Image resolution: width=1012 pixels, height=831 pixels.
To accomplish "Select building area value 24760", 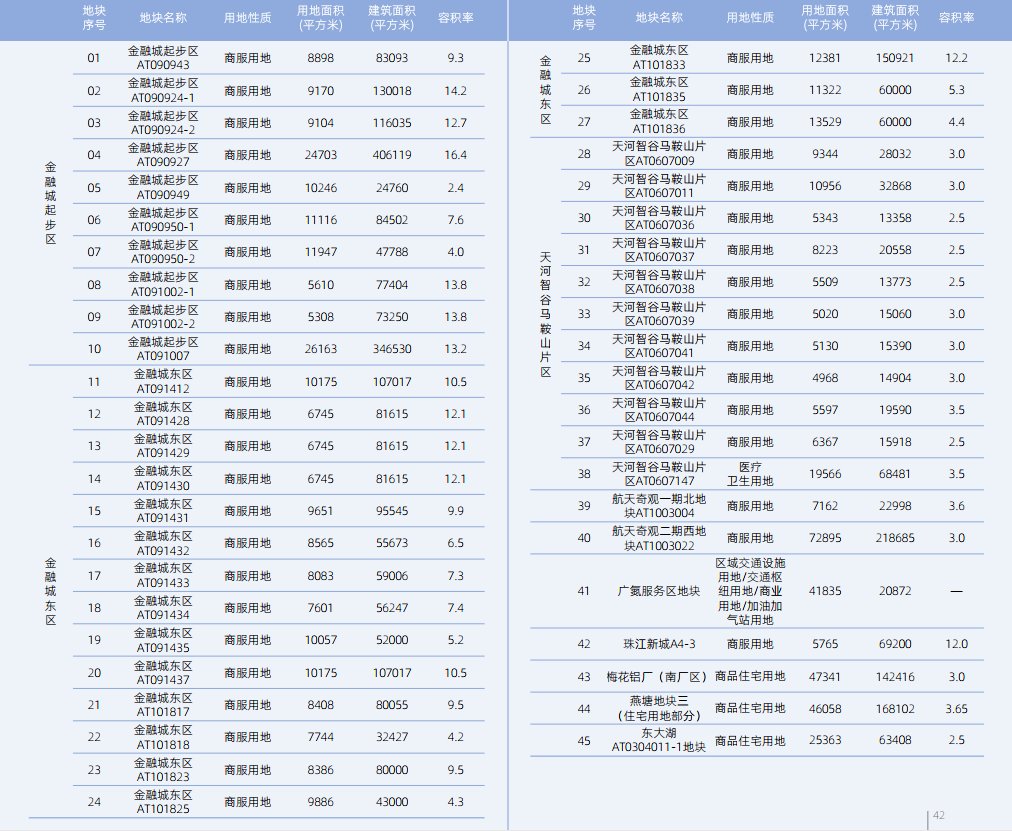I will tap(392, 188).
